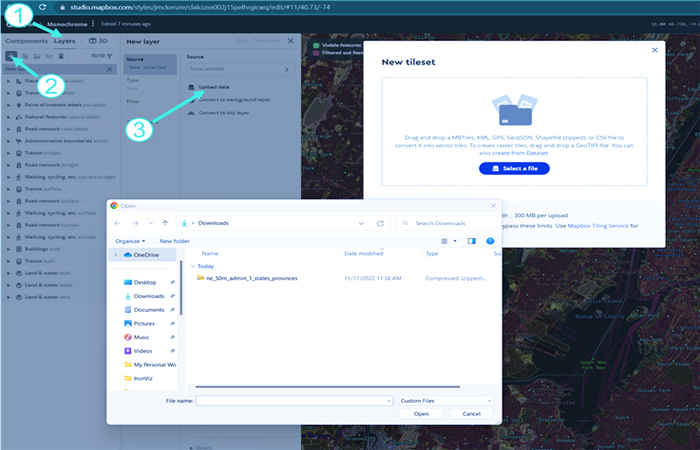Expand the Point of interest labels layer group
The width and height of the screenshot is (700, 450).
click(x=8, y=105)
